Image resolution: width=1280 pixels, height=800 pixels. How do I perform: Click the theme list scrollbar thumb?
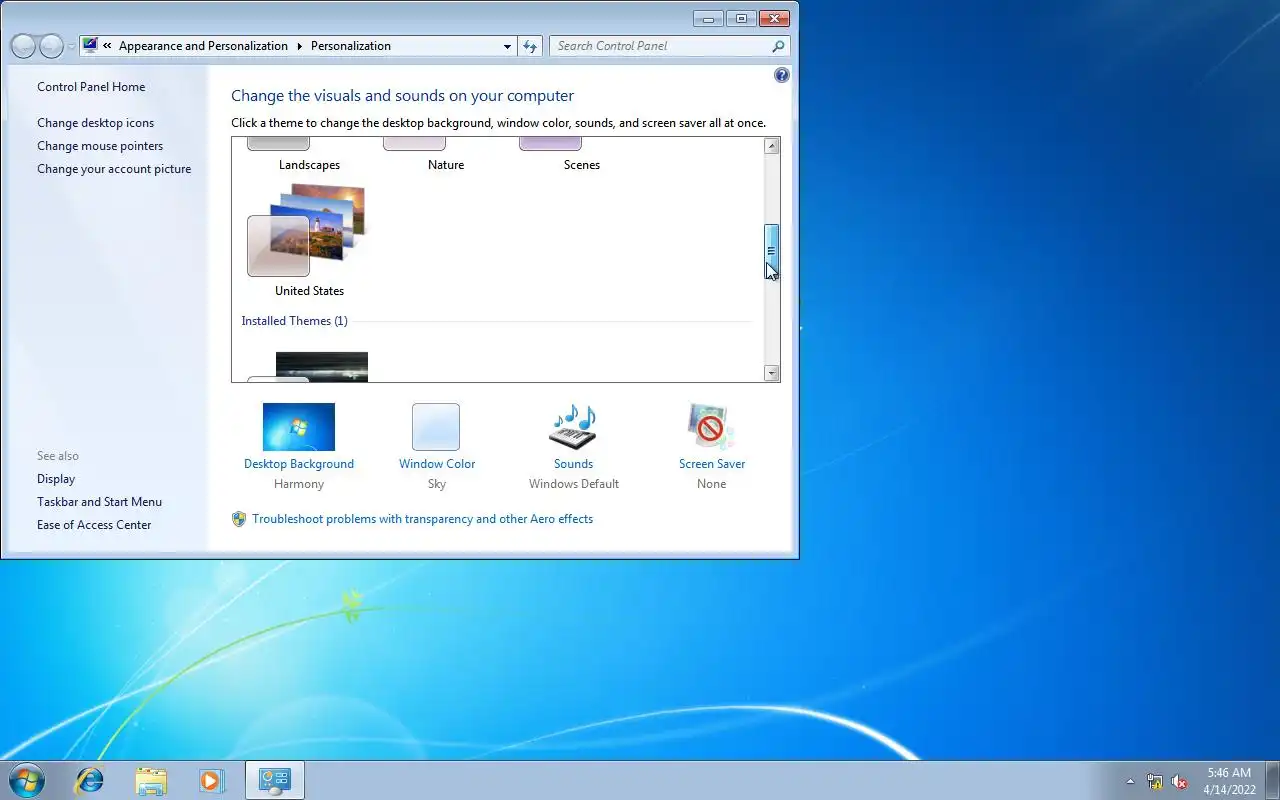(x=771, y=251)
